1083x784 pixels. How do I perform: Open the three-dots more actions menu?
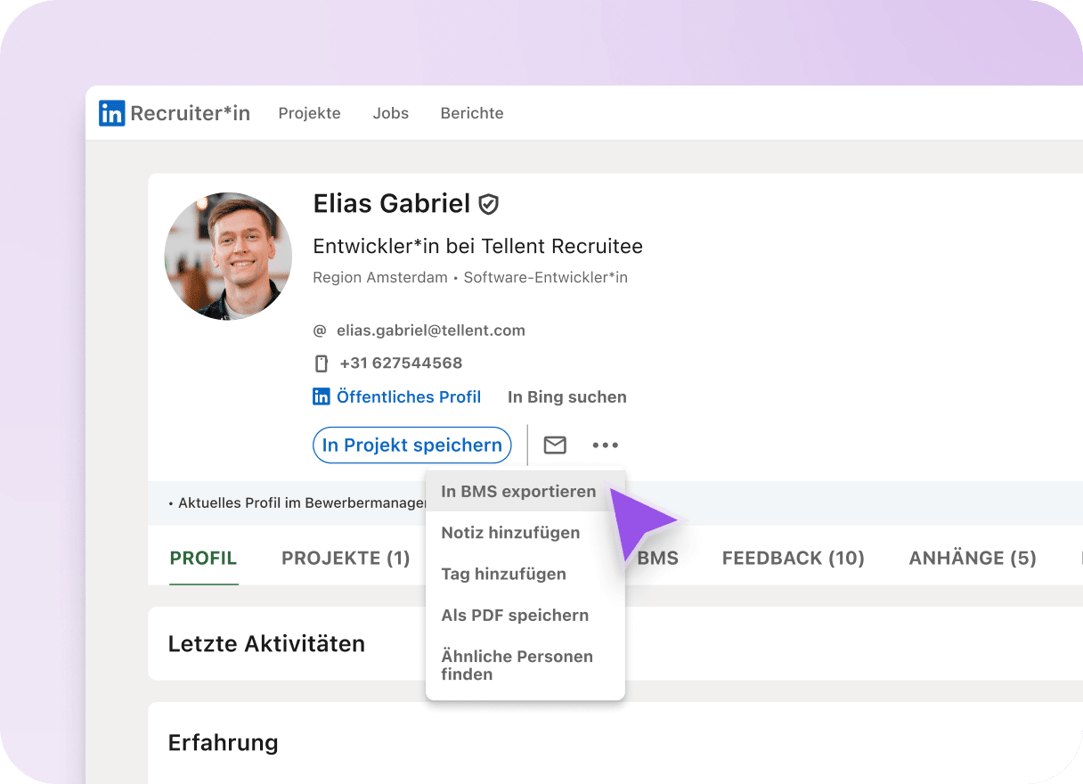(x=605, y=445)
